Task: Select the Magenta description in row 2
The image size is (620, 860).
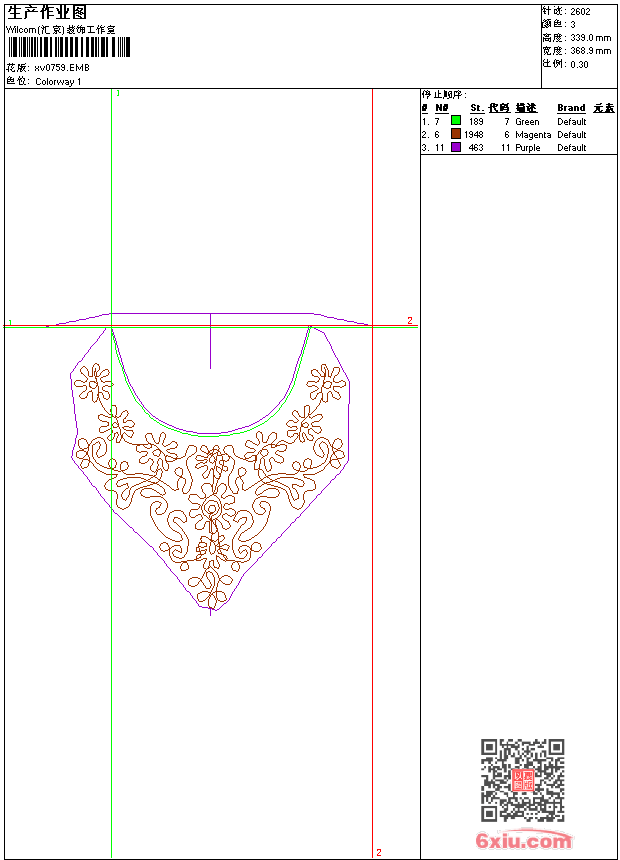Action: tap(533, 135)
